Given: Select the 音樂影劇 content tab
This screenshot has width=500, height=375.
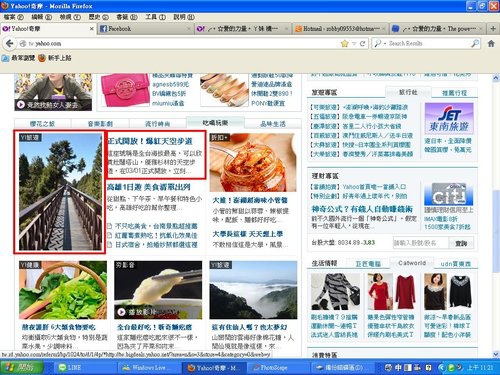Looking at the screenshot, I should (x=100, y=124).
